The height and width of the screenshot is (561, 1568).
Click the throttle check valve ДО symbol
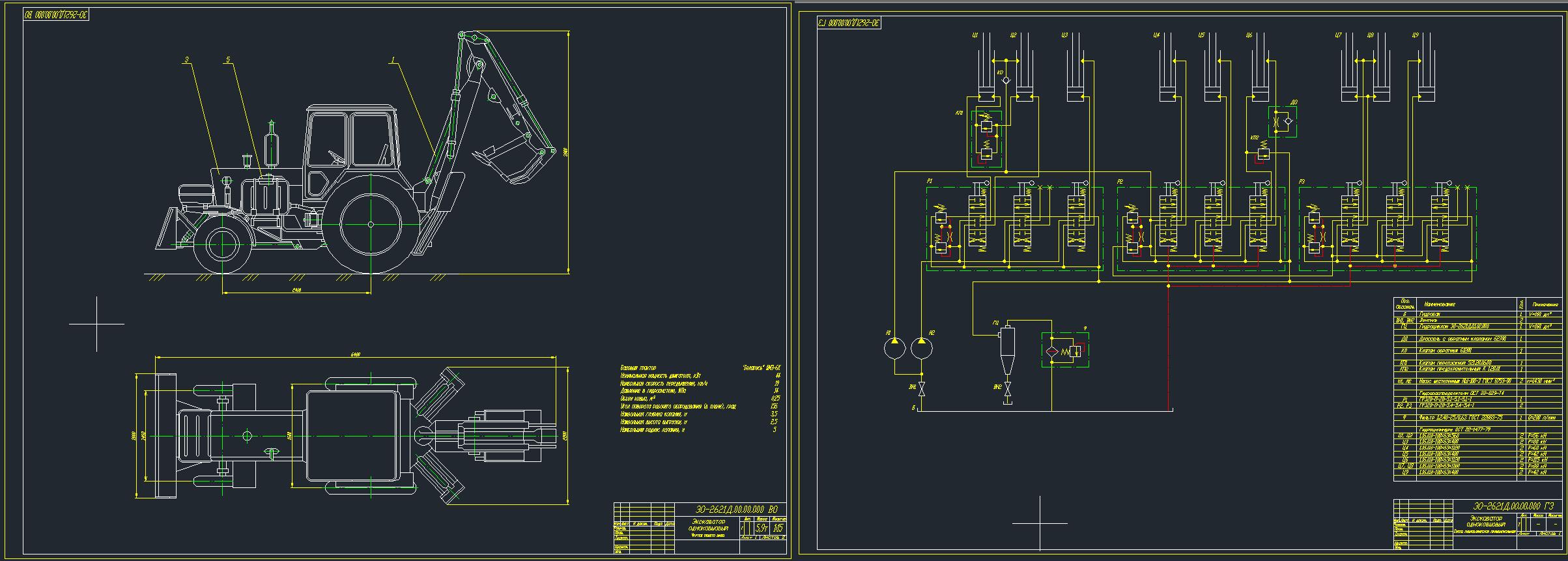tap(1282, 122)
